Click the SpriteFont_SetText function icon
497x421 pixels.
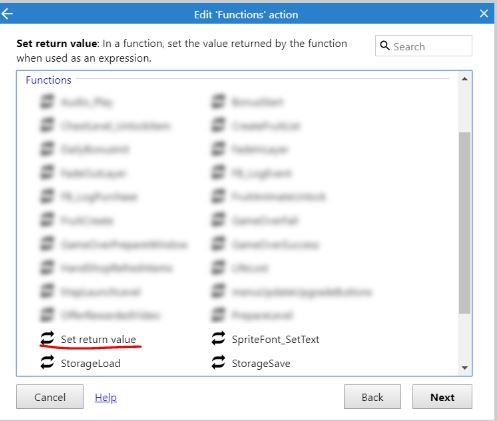point(218,339)
